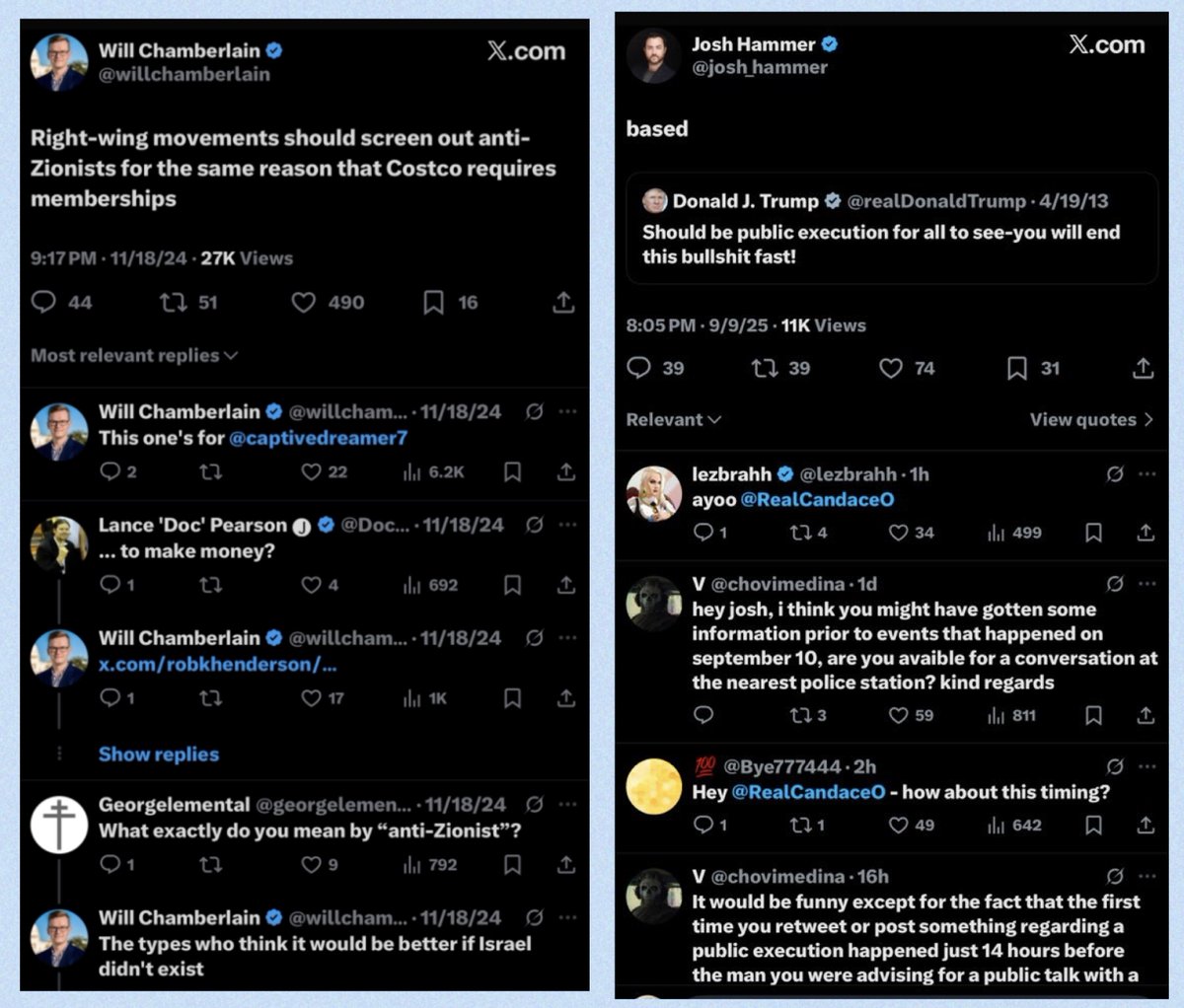
Task: Like Georgelemental's anti-Zionist question reply
Action: click(x=311, y=865)
